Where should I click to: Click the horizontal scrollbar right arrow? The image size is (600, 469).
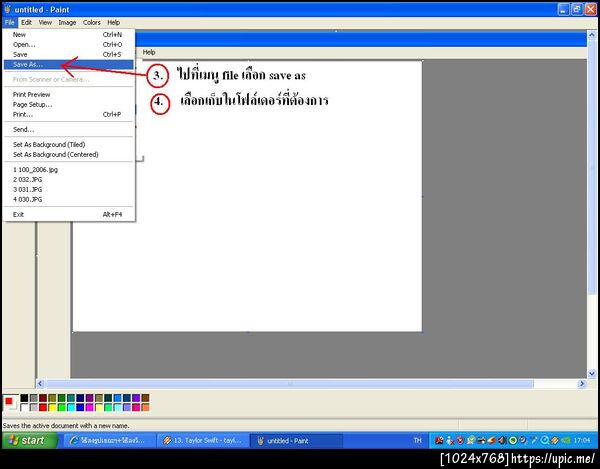pyautogui.click(x=582, y=383)
